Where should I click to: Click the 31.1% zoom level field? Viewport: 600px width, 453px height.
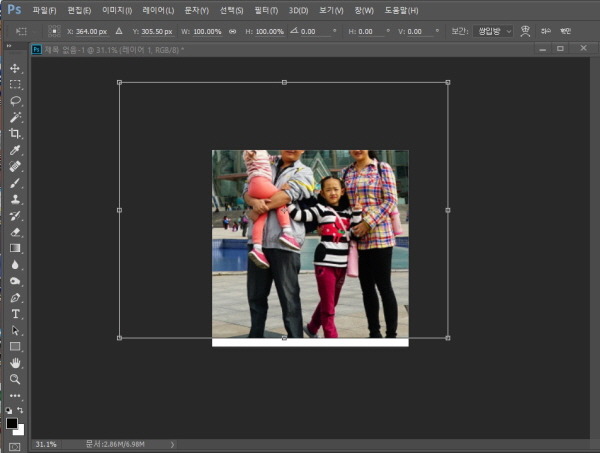[x=46, y=444]
